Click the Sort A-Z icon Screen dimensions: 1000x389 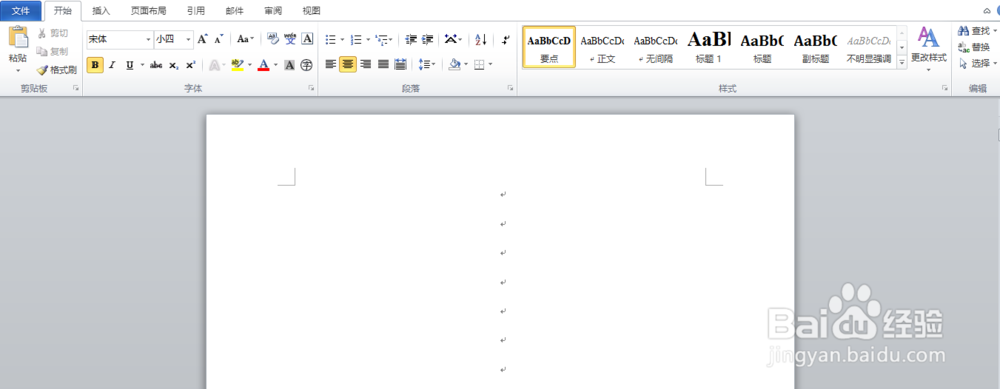tap(481, 40)
